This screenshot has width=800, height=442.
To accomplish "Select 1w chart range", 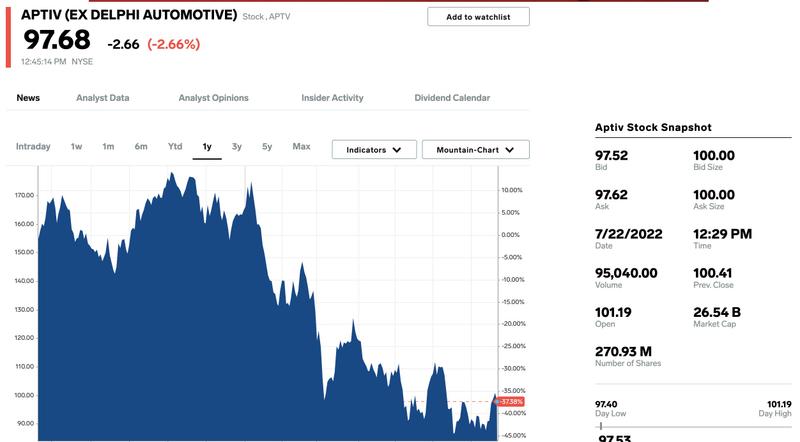I will [77, 146].
